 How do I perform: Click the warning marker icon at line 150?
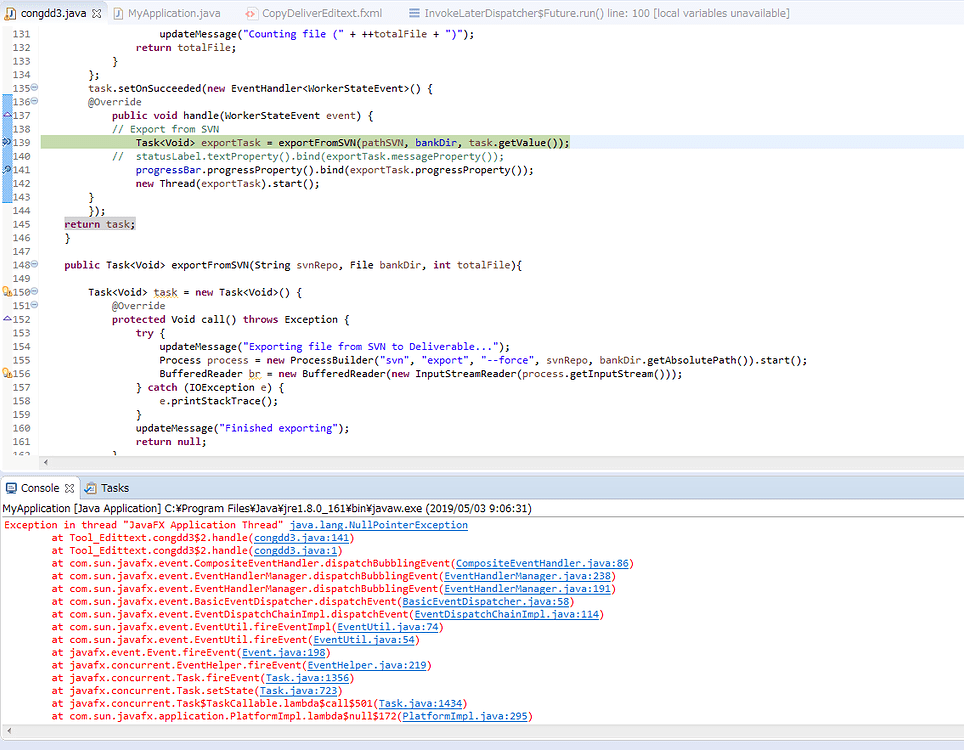(x=6, y=290)
